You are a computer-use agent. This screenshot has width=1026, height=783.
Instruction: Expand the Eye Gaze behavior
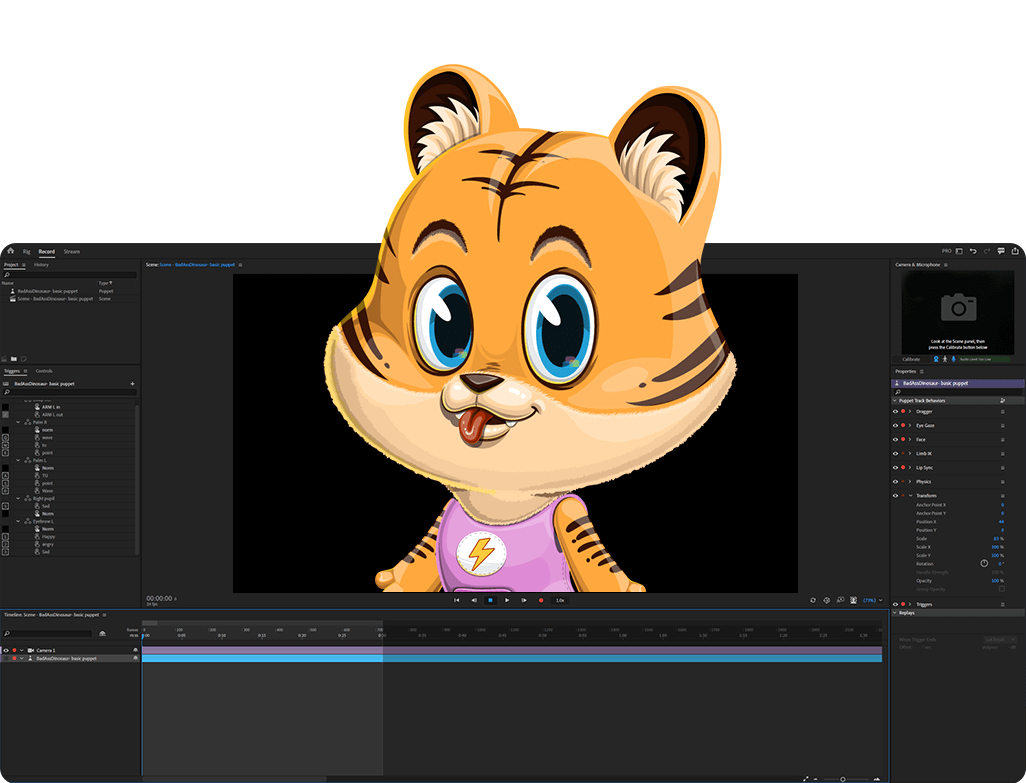point(909,425)
